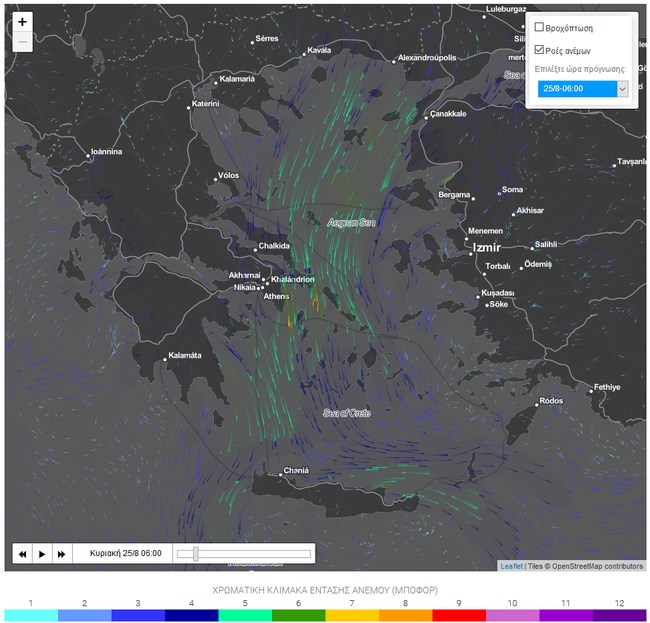Screen dimensions: 650x623
Task: Click the Beaufort 1 cyan swatch
Action: tap(31, 615)
